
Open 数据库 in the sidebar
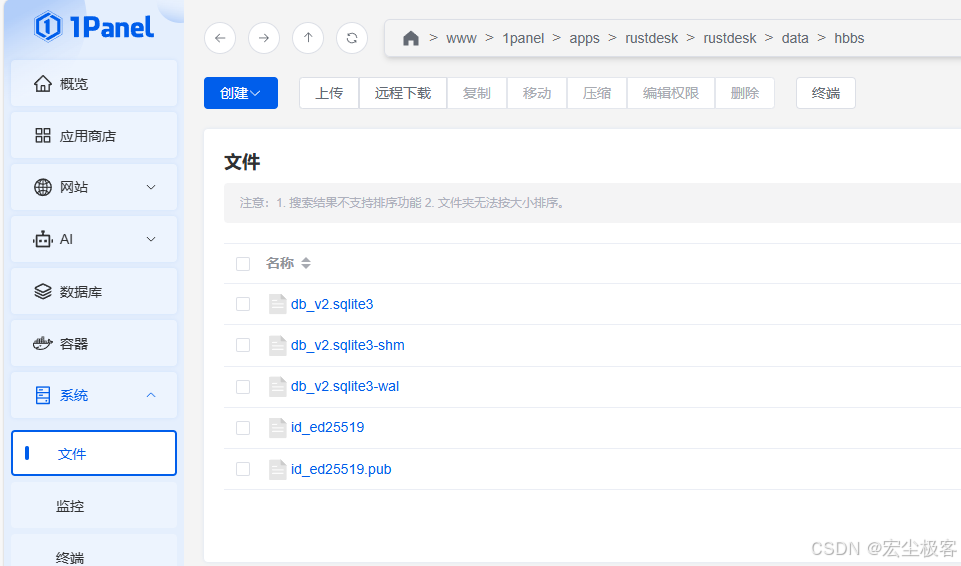[94, 292]
